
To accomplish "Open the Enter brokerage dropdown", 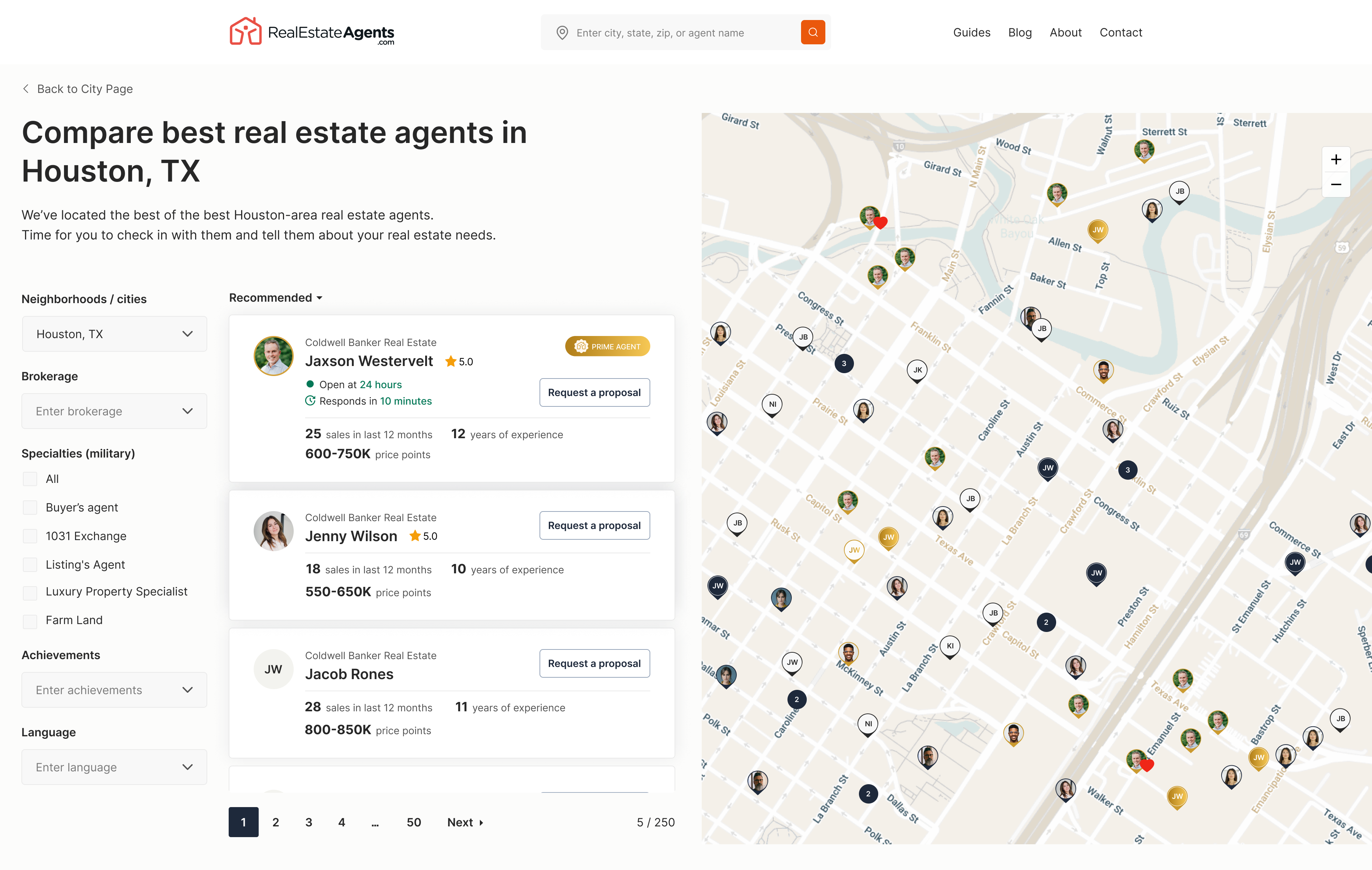I will [x=114, y=411].
